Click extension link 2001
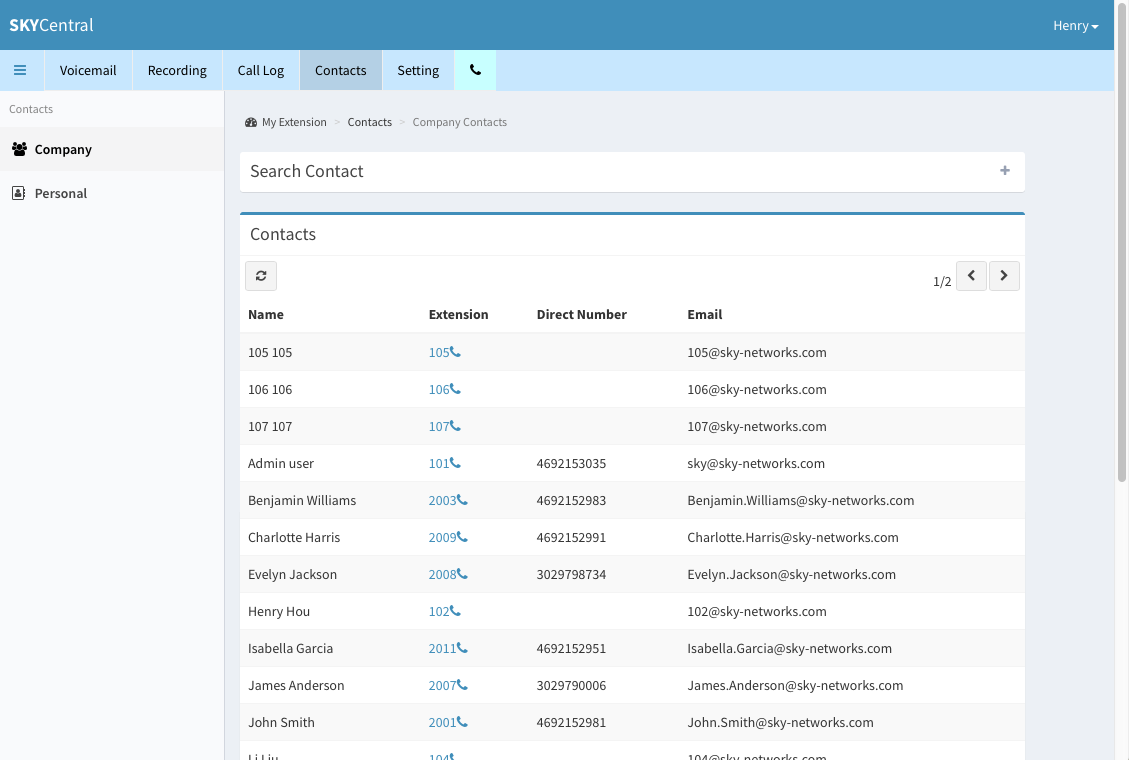The width and height of the screenshot is (1129, 760). tap(443, 723)
